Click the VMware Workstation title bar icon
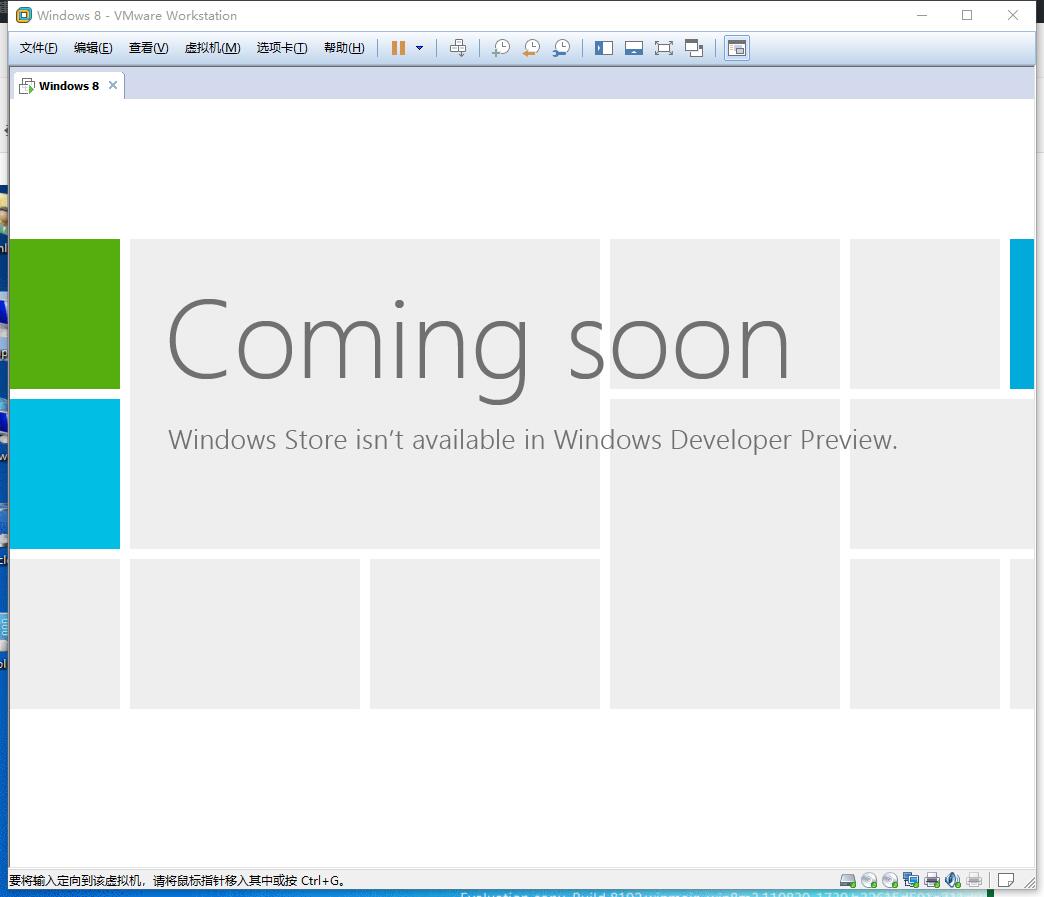This screenshot has height=897, width=1044. [24, 15]
